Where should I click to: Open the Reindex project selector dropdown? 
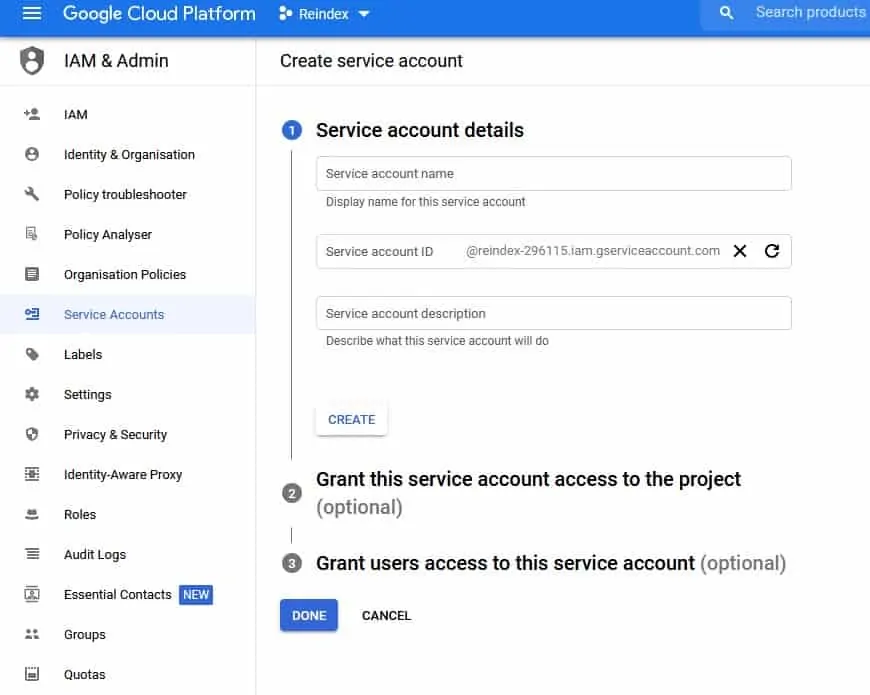tap(324, 13)
